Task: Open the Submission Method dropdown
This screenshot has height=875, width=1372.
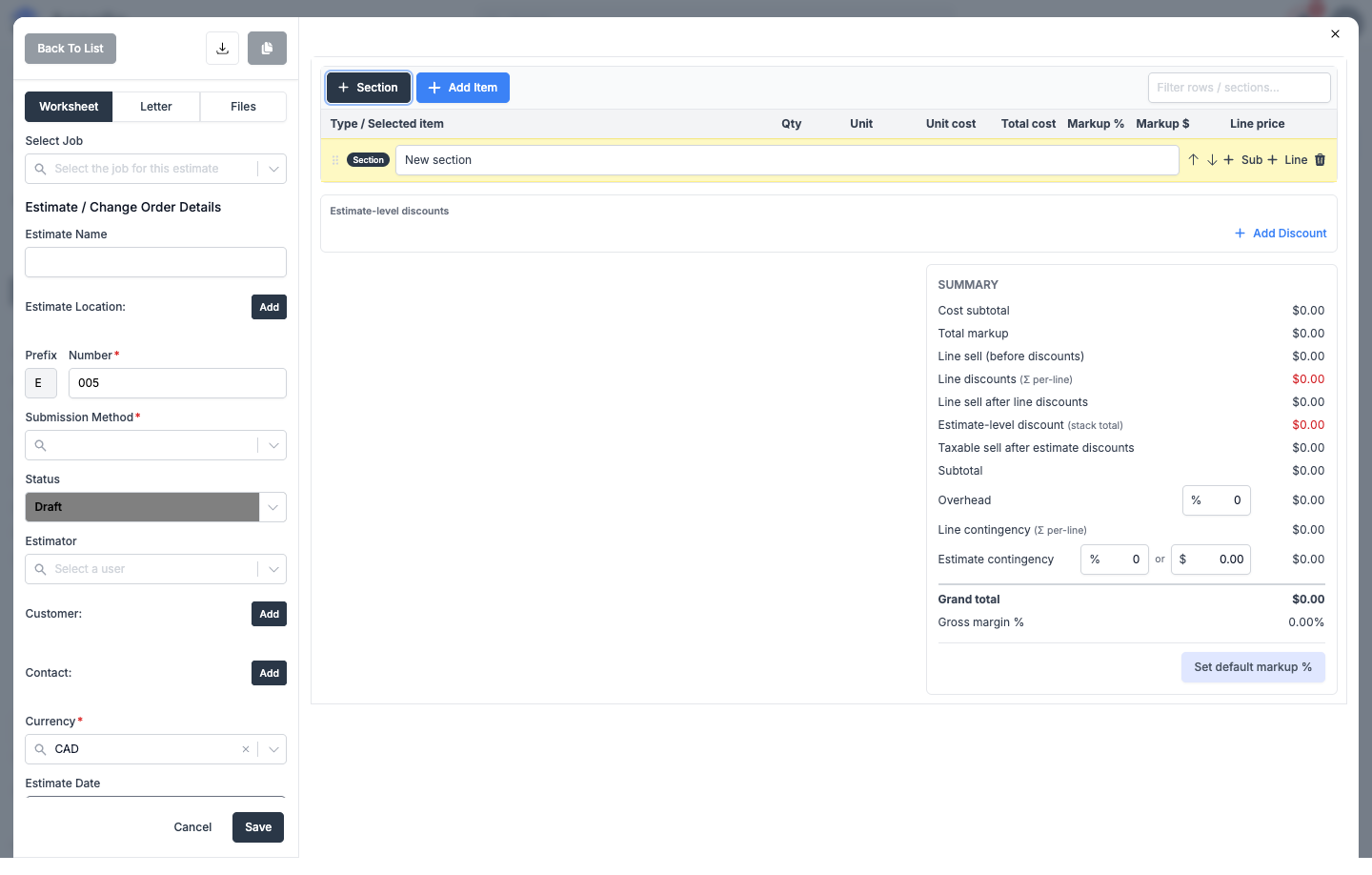Action: 273,445
